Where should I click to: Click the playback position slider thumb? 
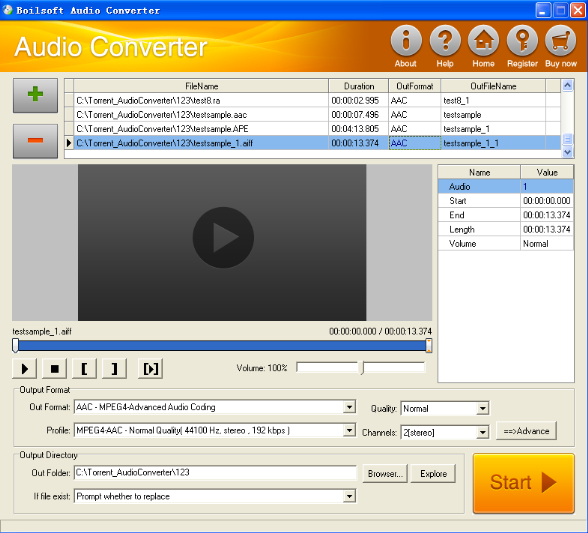click(x=15, y=345)
